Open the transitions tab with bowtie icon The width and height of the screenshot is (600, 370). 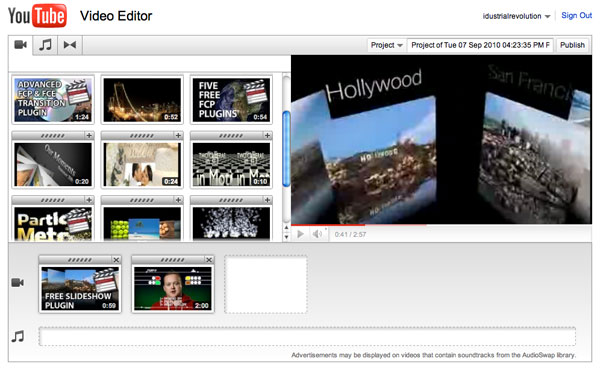coord(70,45)
